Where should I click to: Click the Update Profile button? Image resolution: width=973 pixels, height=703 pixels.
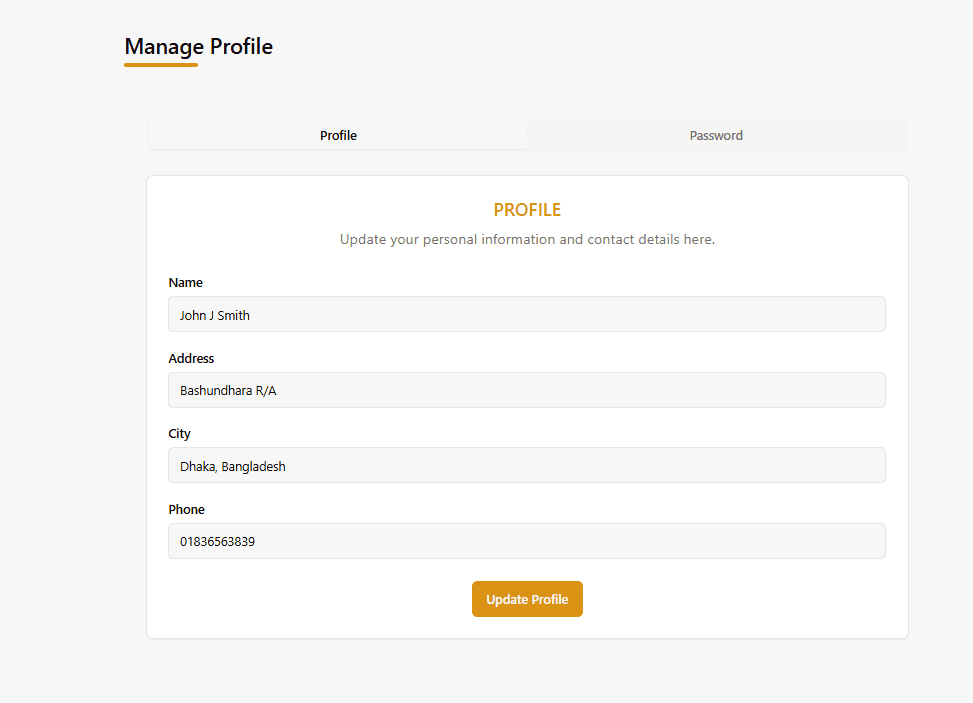click(x=527, y=599)
